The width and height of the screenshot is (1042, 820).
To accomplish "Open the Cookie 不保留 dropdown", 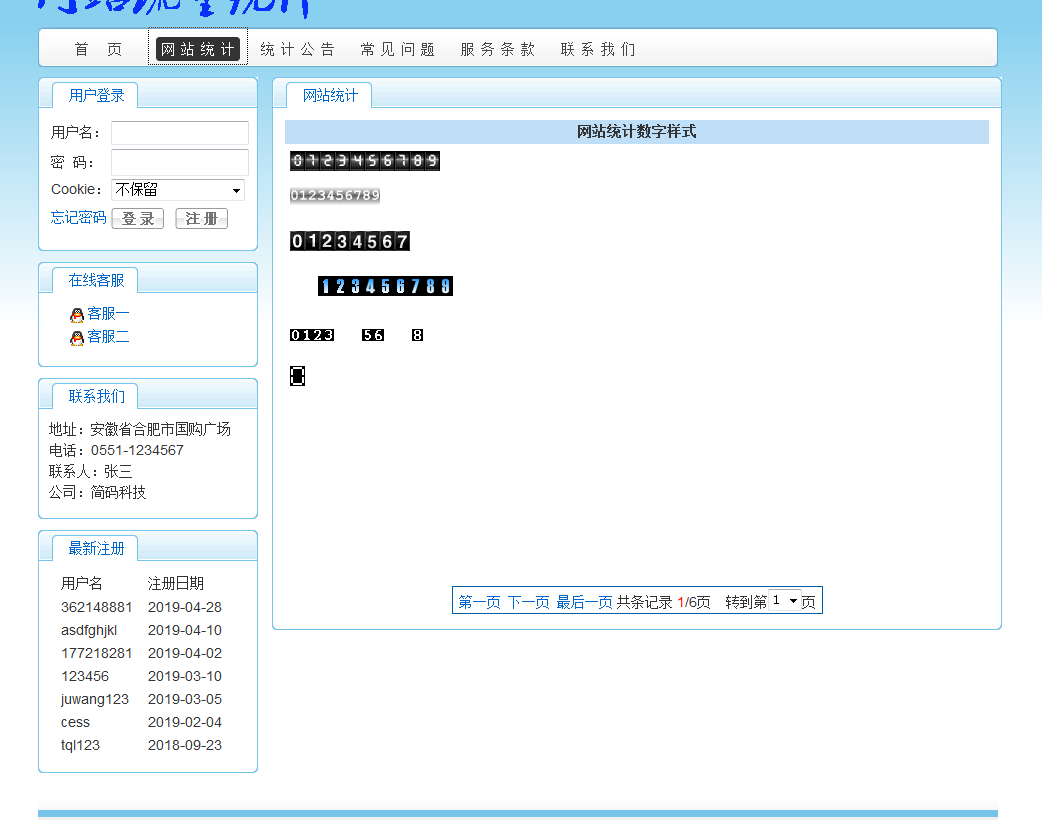I will (178, 190).
